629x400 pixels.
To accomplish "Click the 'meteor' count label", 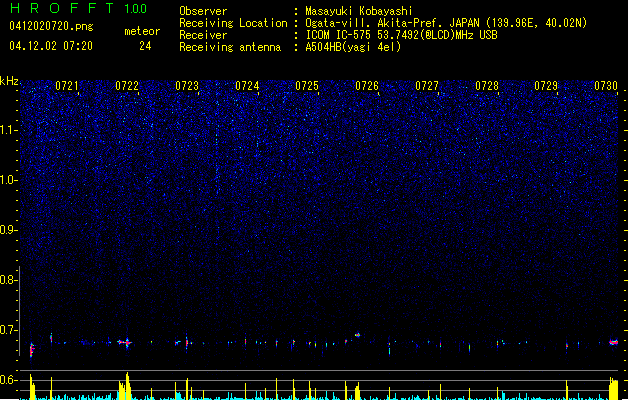I will (x=142, y=31).
